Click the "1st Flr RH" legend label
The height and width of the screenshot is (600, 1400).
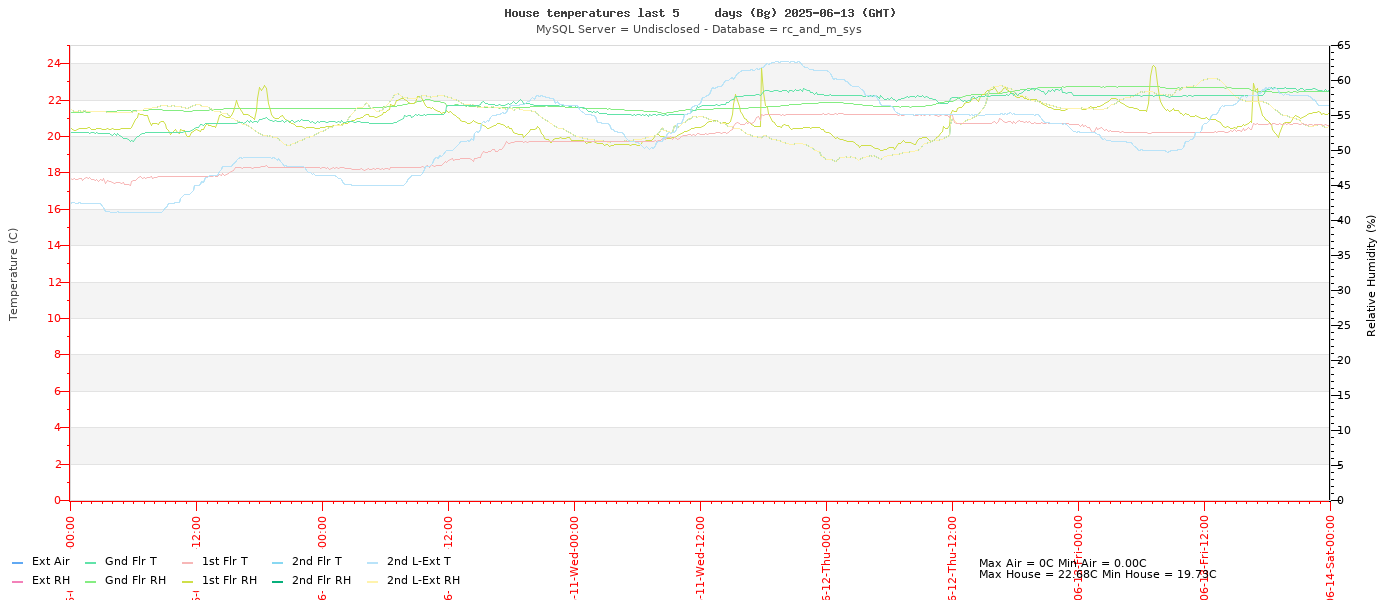coord(229,580)
